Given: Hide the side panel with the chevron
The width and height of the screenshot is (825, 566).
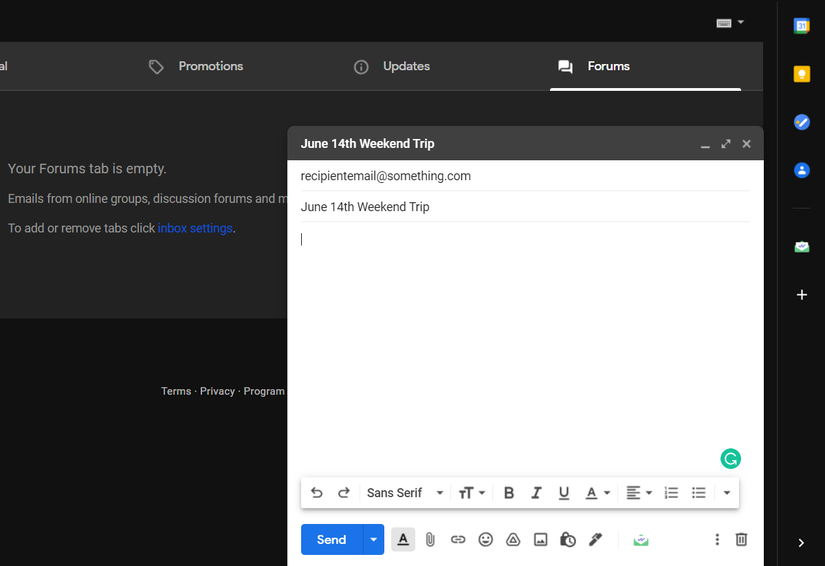Looking at the screenshot, I should 801,543.
